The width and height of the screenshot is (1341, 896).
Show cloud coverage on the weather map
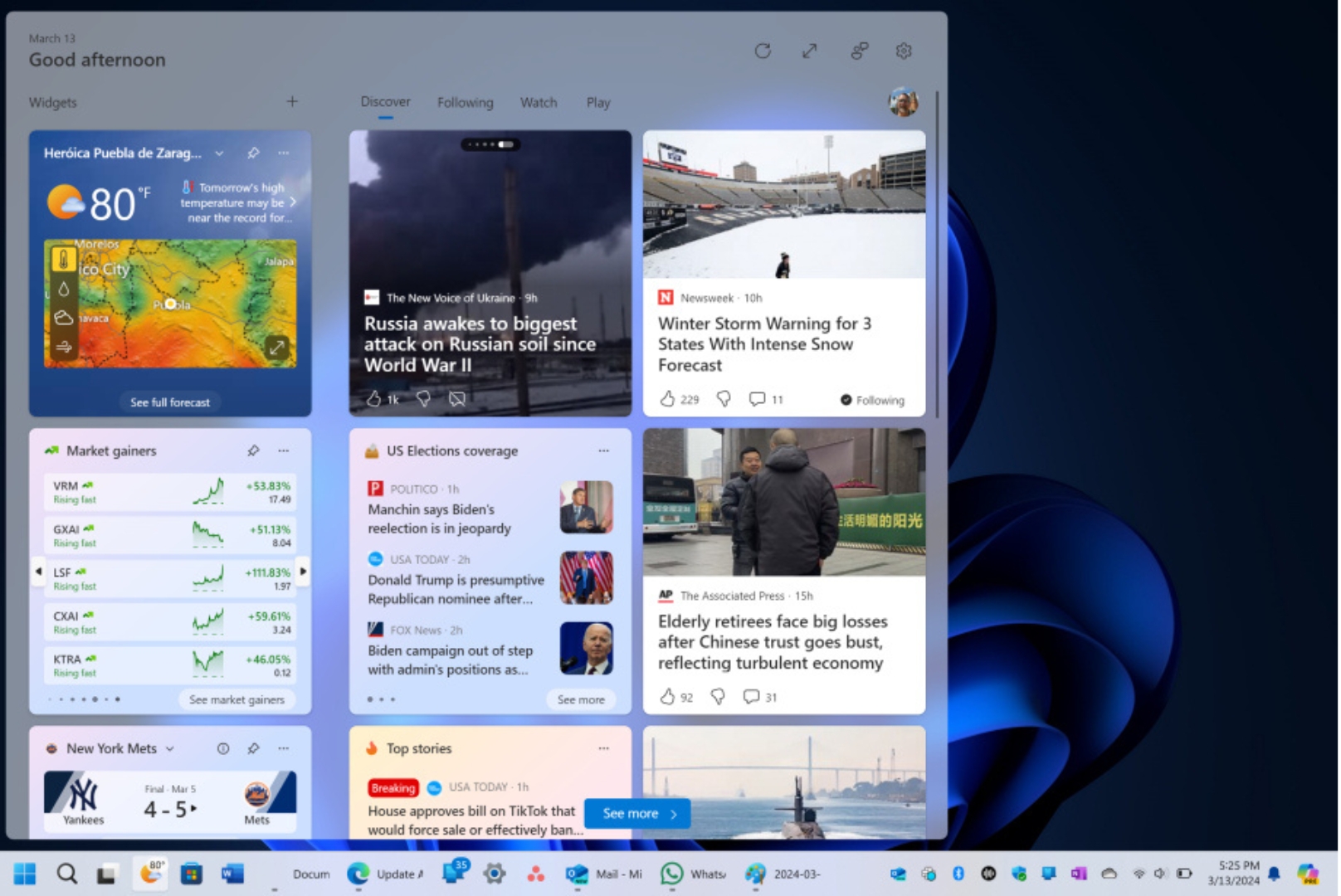click(64, 317)
